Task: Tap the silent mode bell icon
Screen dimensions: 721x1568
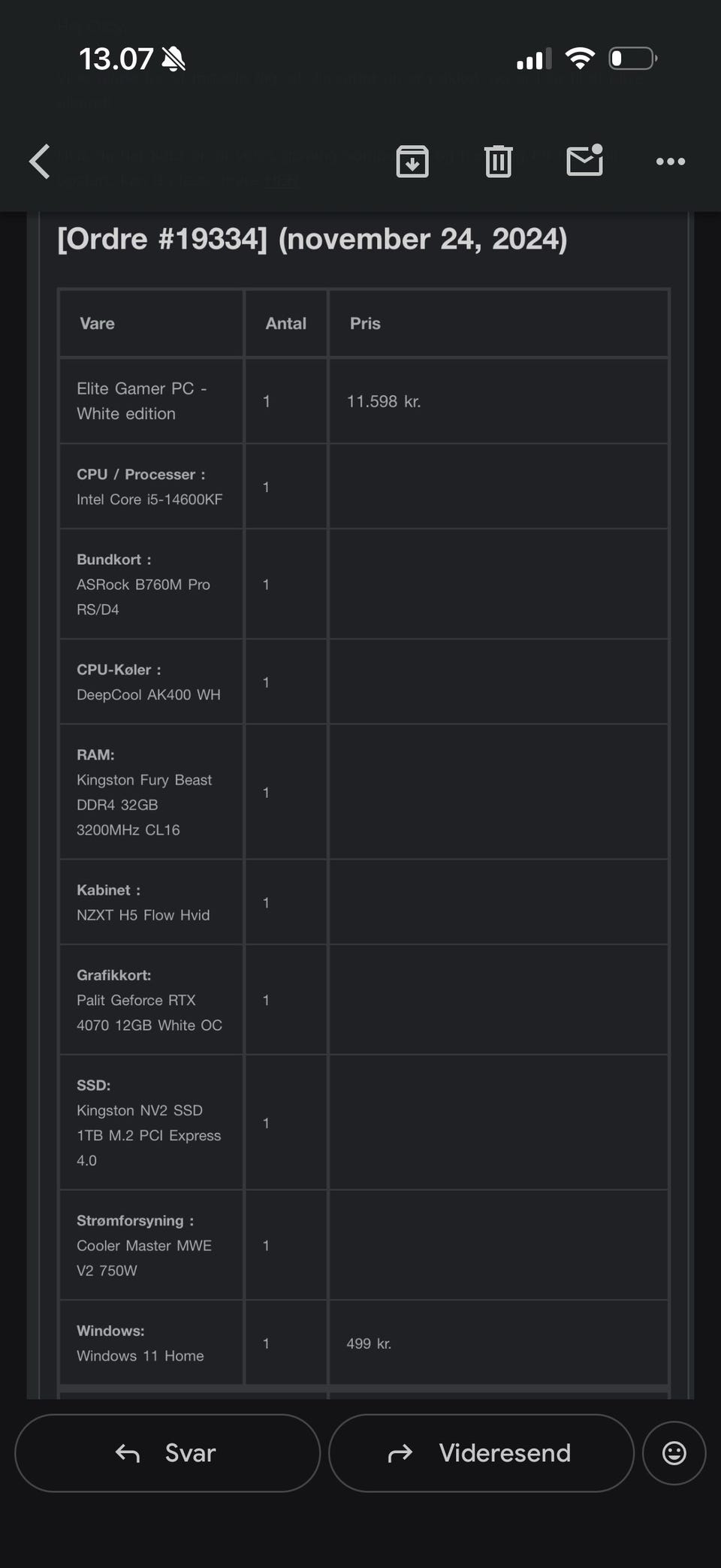Action: point(173,59)
